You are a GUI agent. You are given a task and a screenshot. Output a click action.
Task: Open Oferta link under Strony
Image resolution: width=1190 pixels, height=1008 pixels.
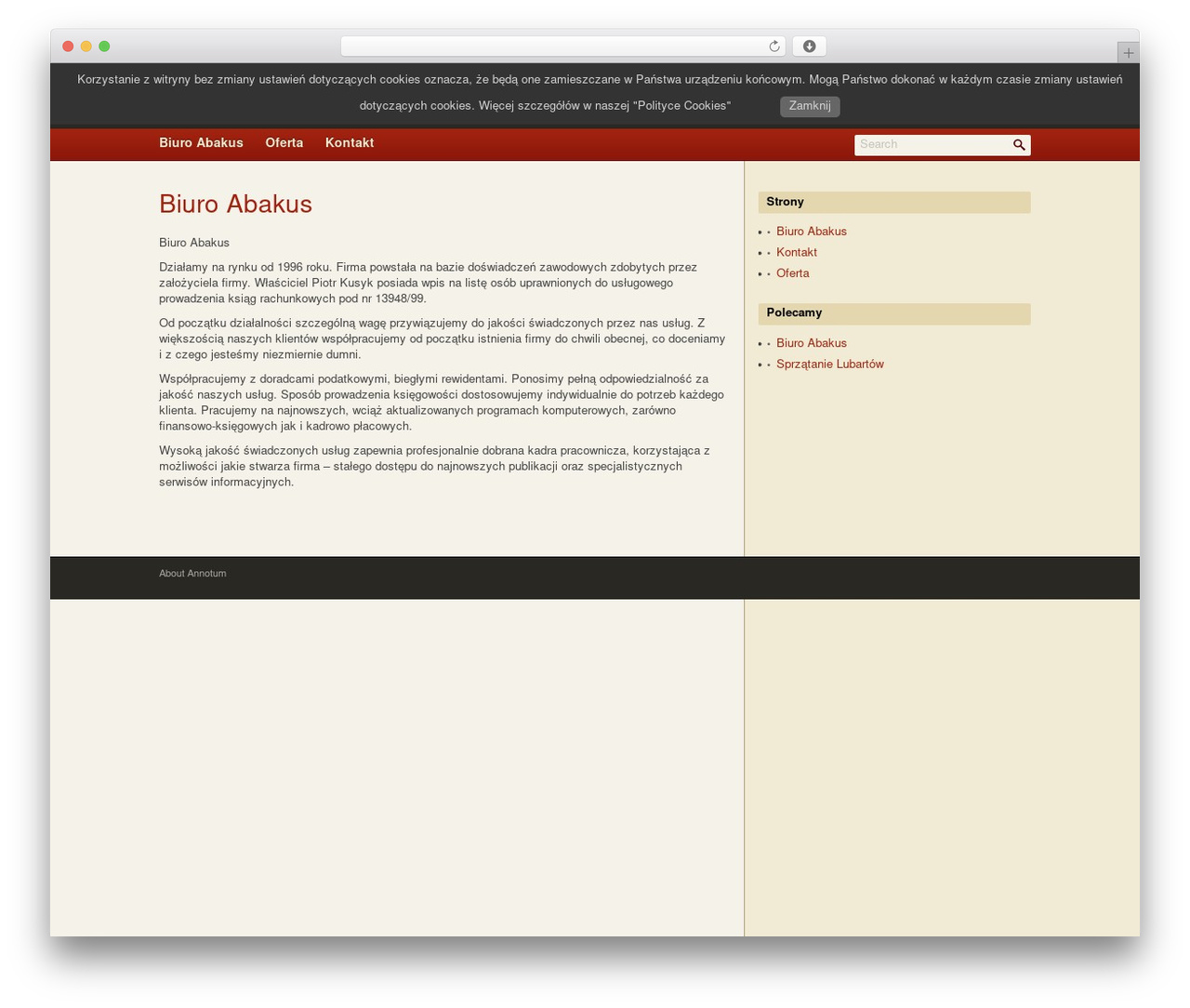point(793,274)
